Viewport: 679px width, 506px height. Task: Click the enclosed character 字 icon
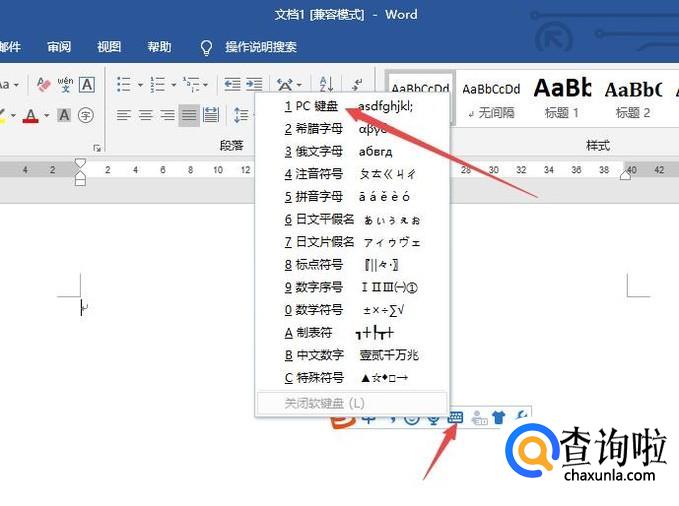click(86, 115)
